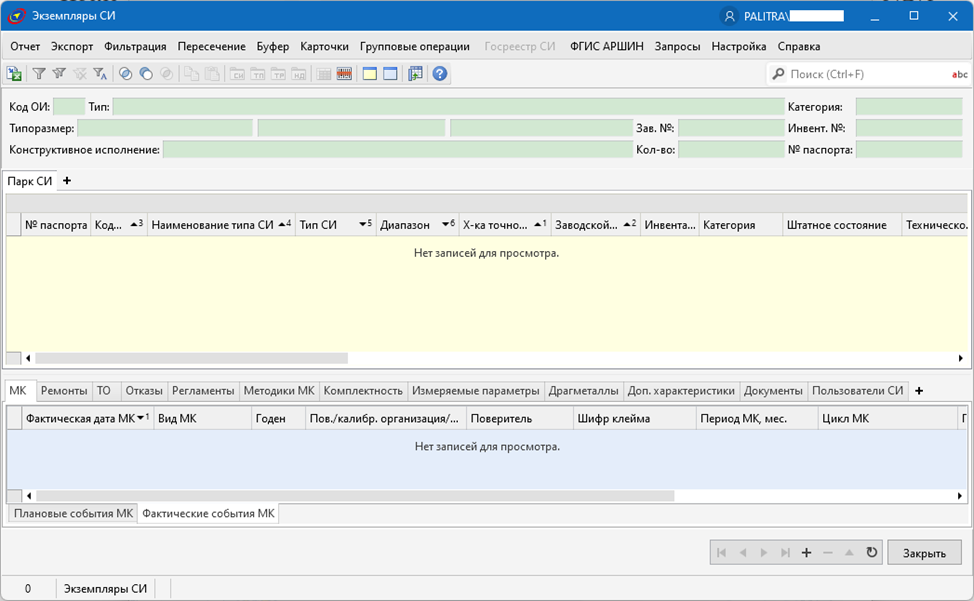Click the blue window panel icon

pos(390,74)
